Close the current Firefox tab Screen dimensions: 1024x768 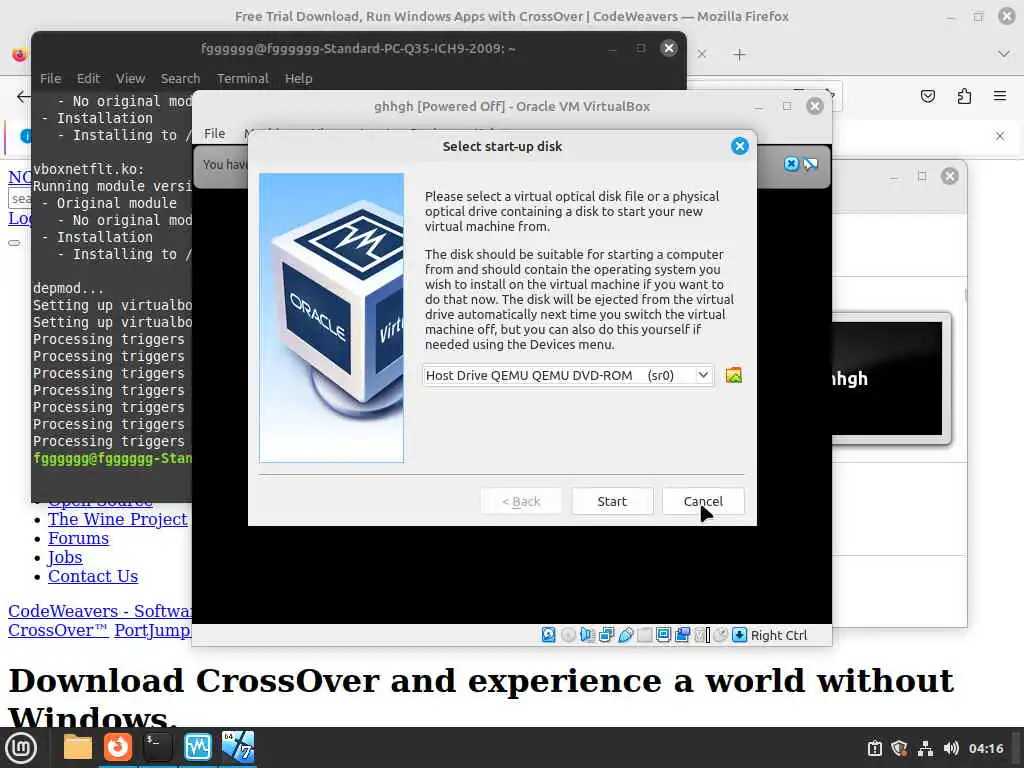(x=702, y=54)
